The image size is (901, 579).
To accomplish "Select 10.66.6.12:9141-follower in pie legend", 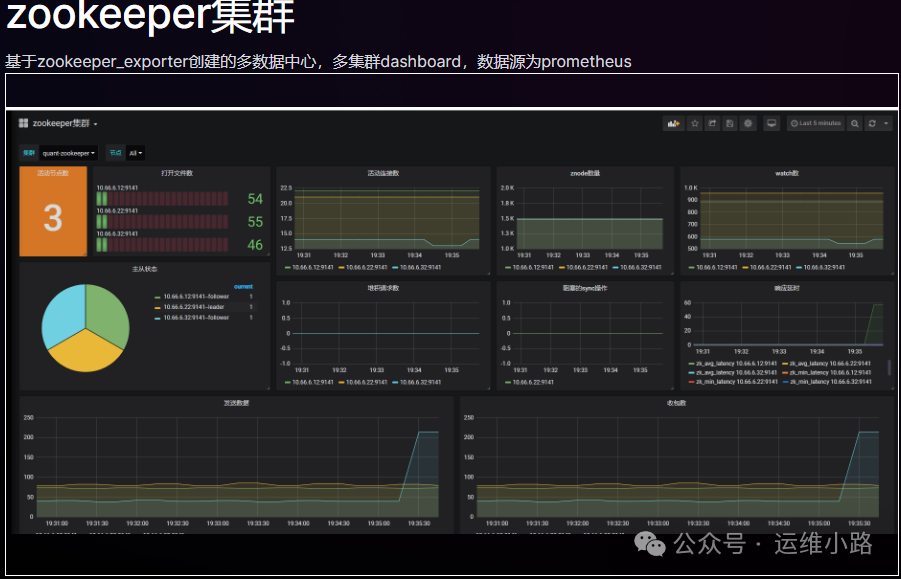I will [192, 297].
